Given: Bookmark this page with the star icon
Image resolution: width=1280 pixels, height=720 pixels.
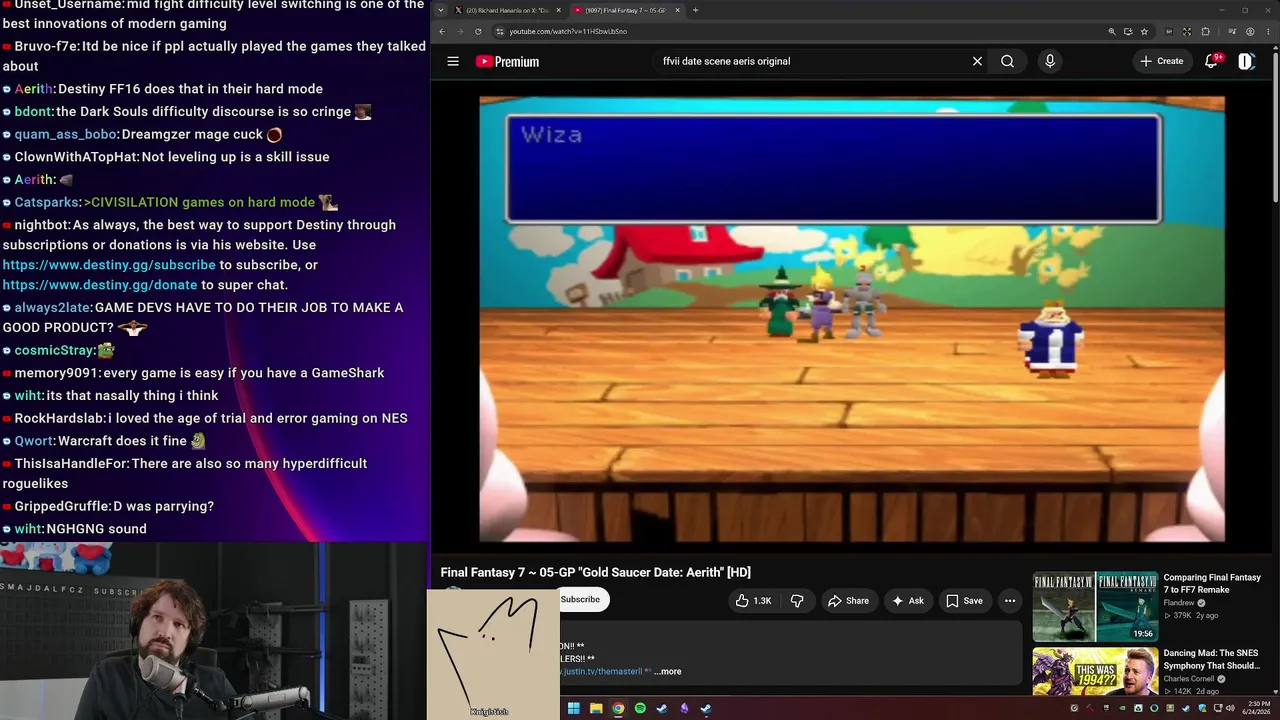Looking at the screenshot, I should pos(1144,31).
